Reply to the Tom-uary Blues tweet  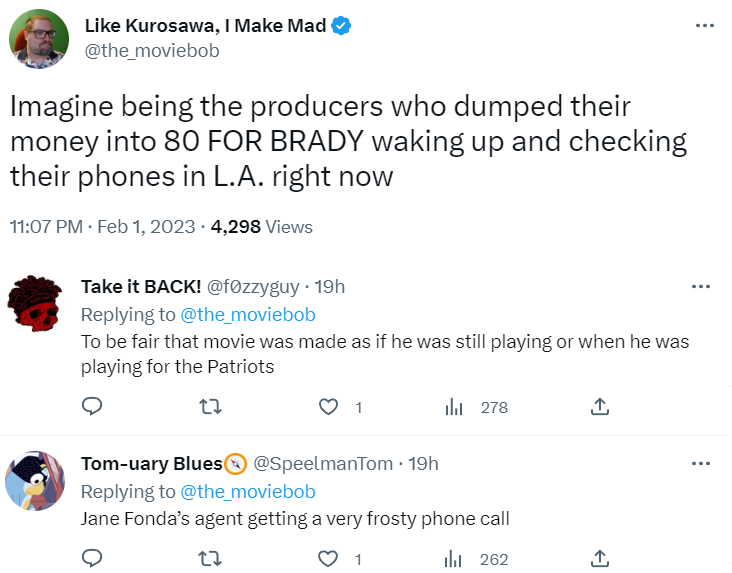[x=92, y=558]
